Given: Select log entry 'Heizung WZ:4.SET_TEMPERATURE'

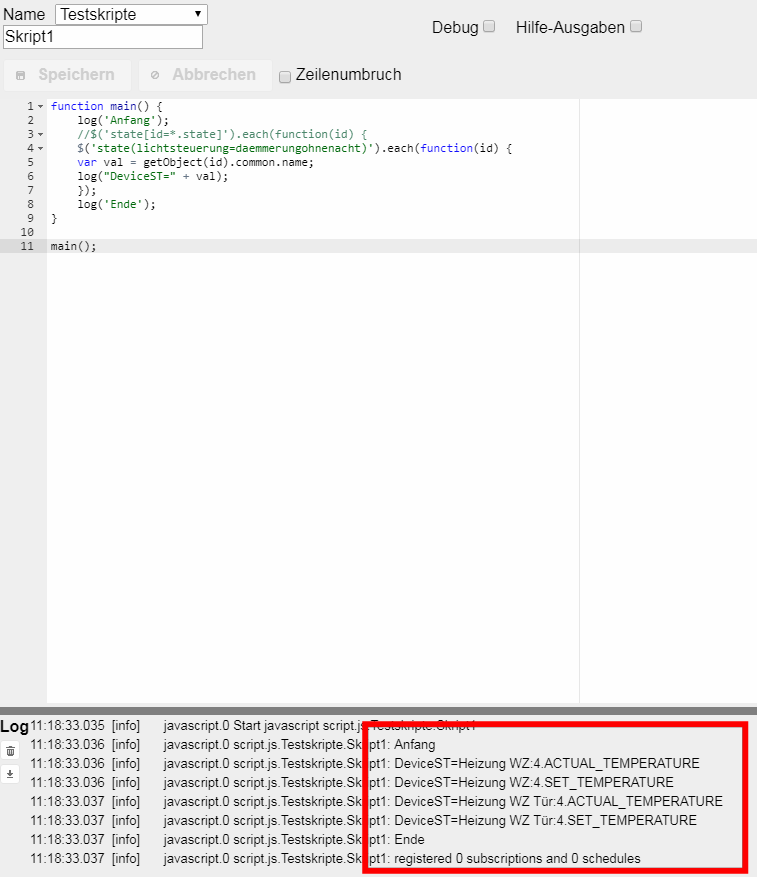Looking at the screenshot, I should click(352, 782).
